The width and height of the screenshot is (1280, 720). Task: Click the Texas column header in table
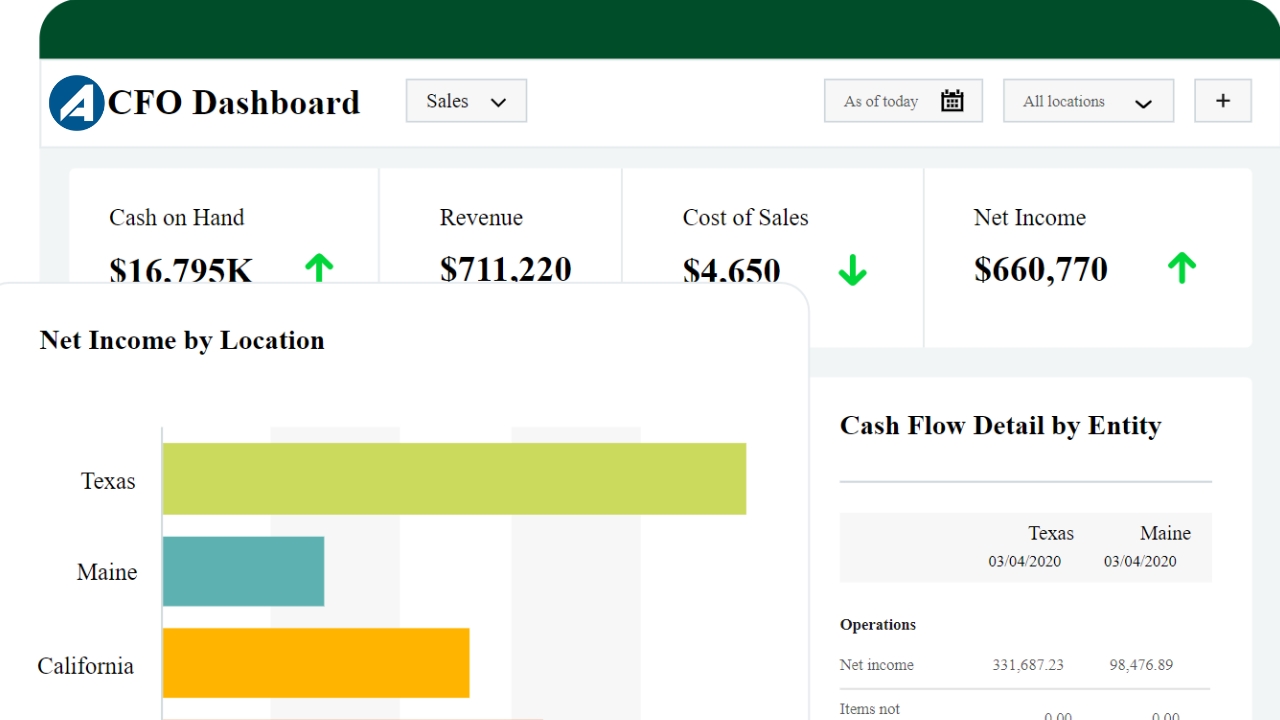tap(1051, 533)
